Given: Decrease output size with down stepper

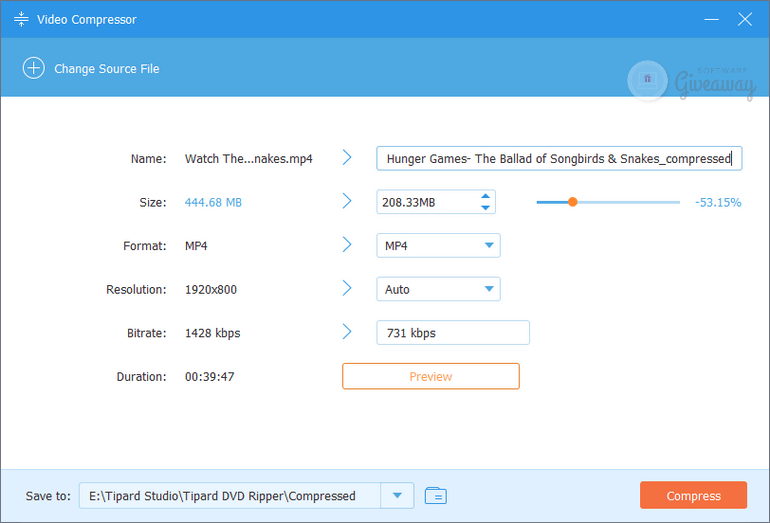Looking at the screenshot, I should coord(485,208).
